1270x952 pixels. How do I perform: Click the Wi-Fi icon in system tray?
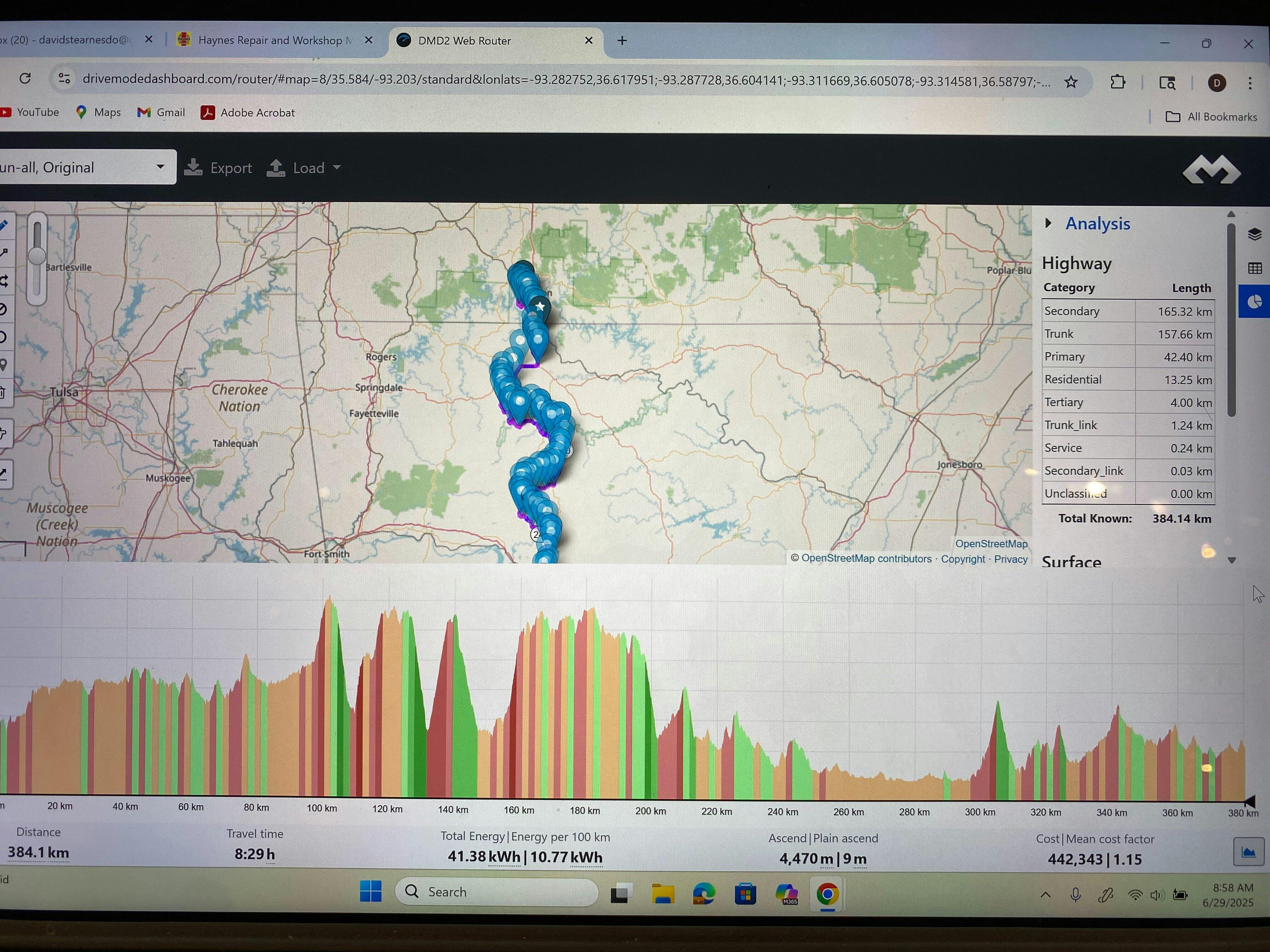pyautogui.click(x=1135, y=895)
